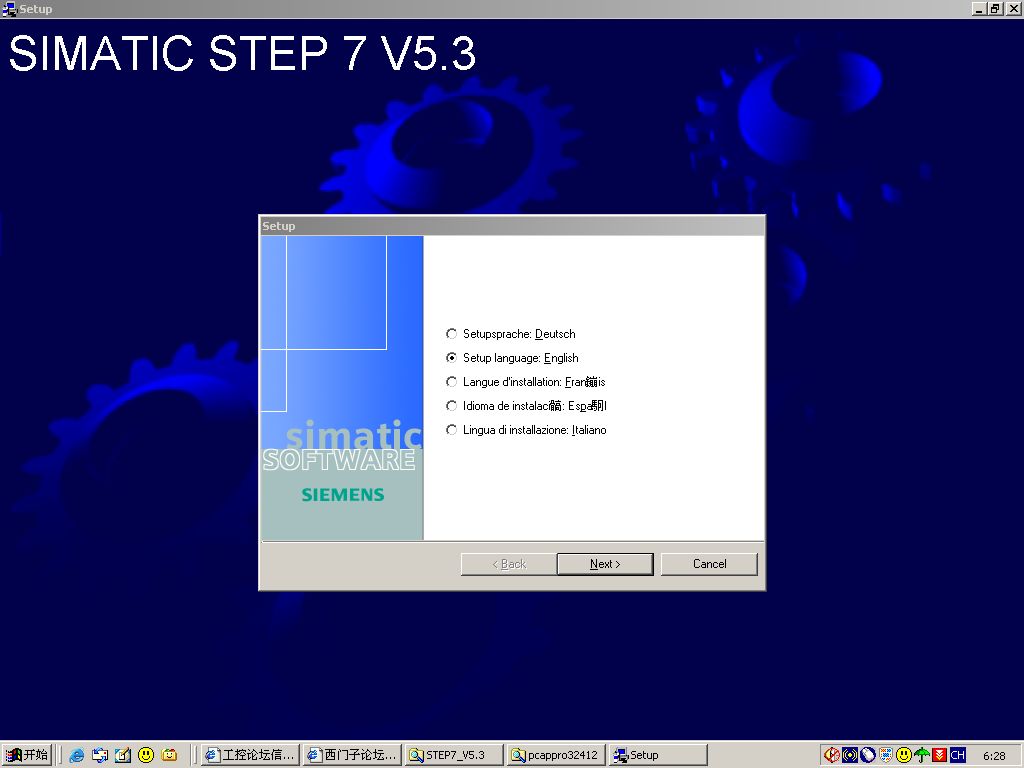Minimize the full-screen Setup window

979,8
